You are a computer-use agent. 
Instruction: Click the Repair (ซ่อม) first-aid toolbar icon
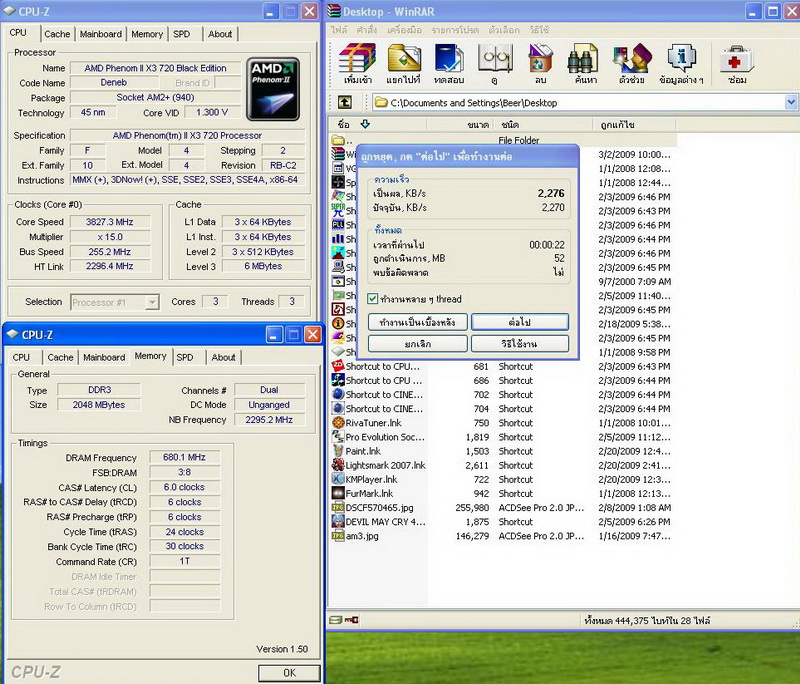[x=736, y=63]
